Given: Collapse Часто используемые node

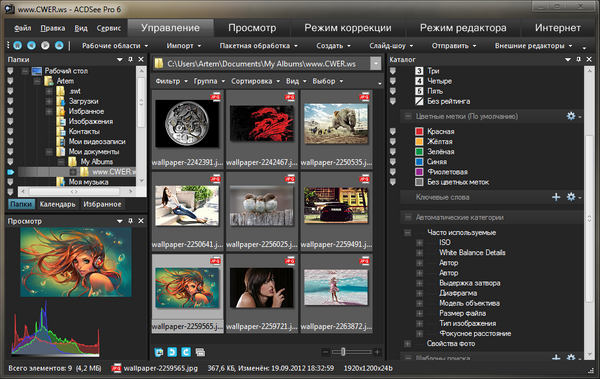Looking at the screenshot, I should 408,232.
